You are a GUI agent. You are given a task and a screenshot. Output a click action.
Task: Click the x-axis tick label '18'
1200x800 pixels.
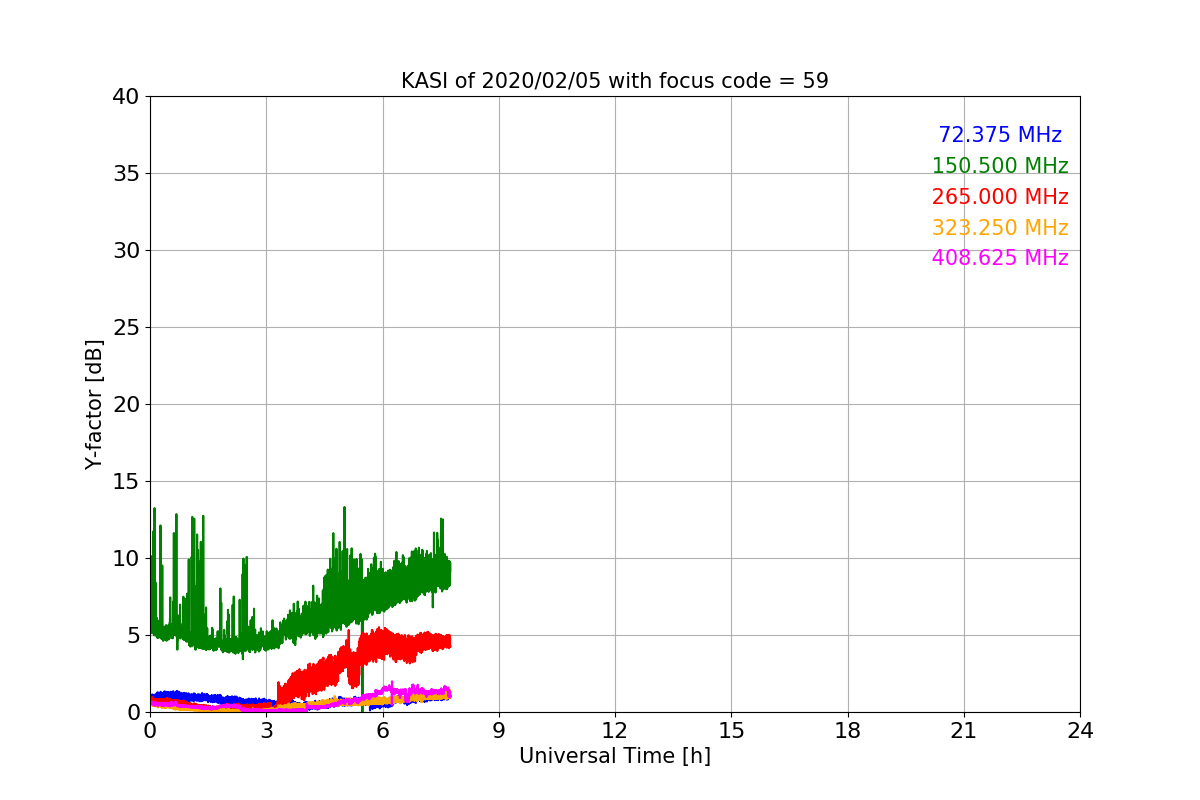pyautogui.click(x=848, y=731)
